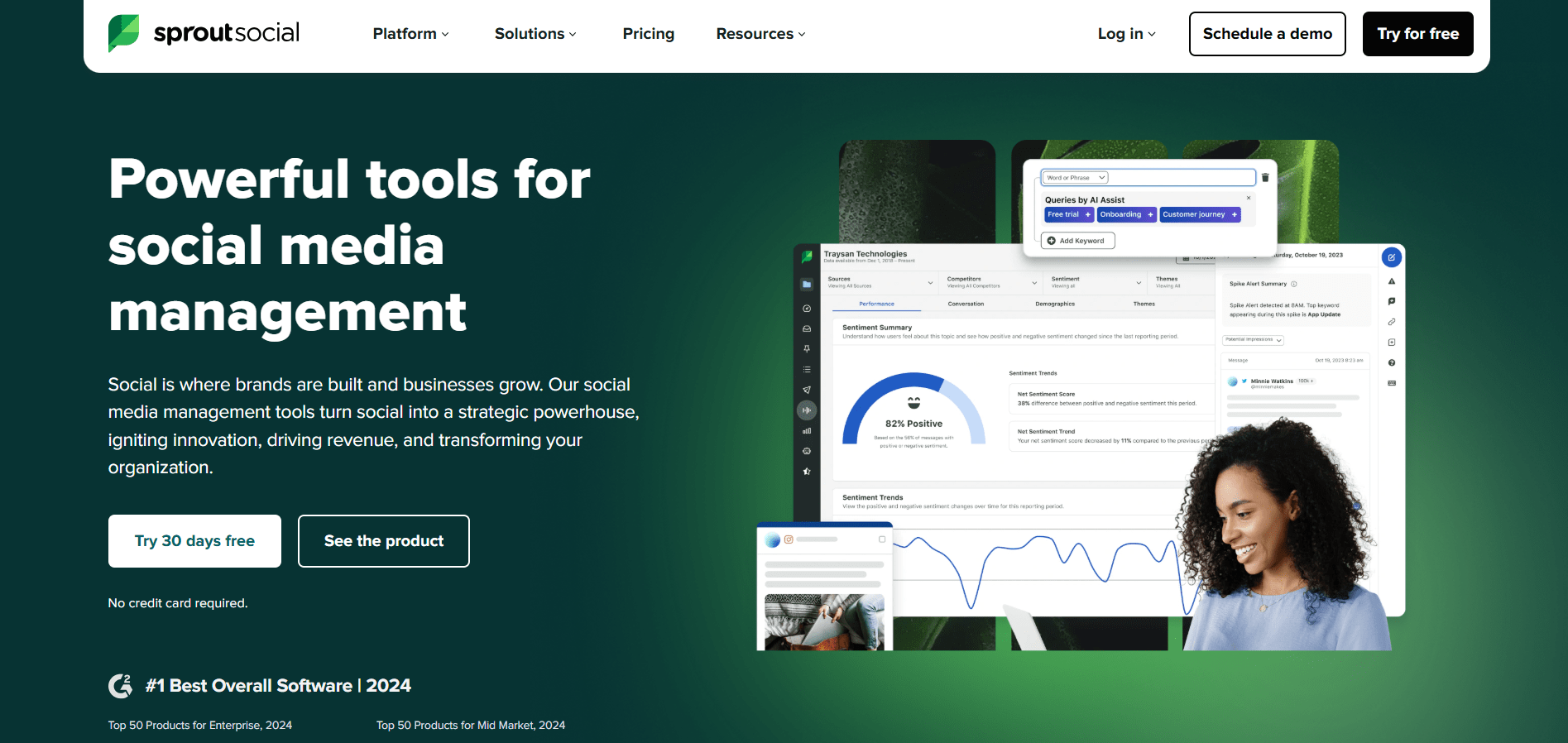Expand the Solutions navigation menu
This screenshot has height=743, width=1568.
pos(535,34)
